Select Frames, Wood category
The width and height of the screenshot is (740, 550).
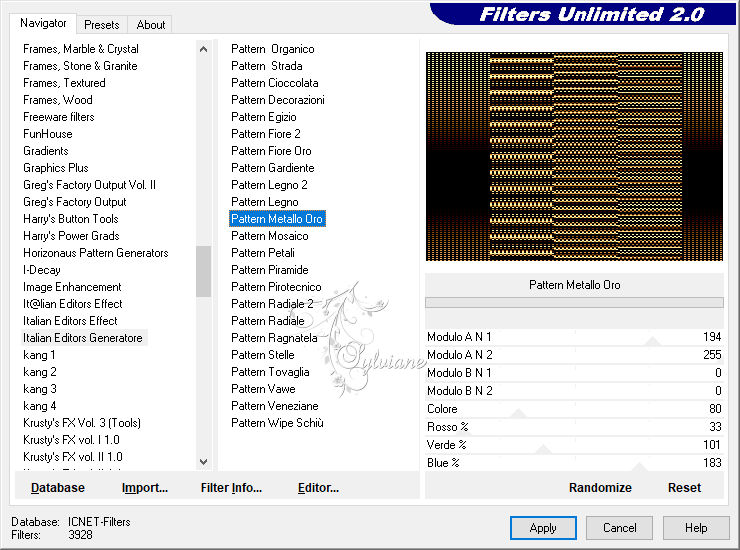pos(58,100)
